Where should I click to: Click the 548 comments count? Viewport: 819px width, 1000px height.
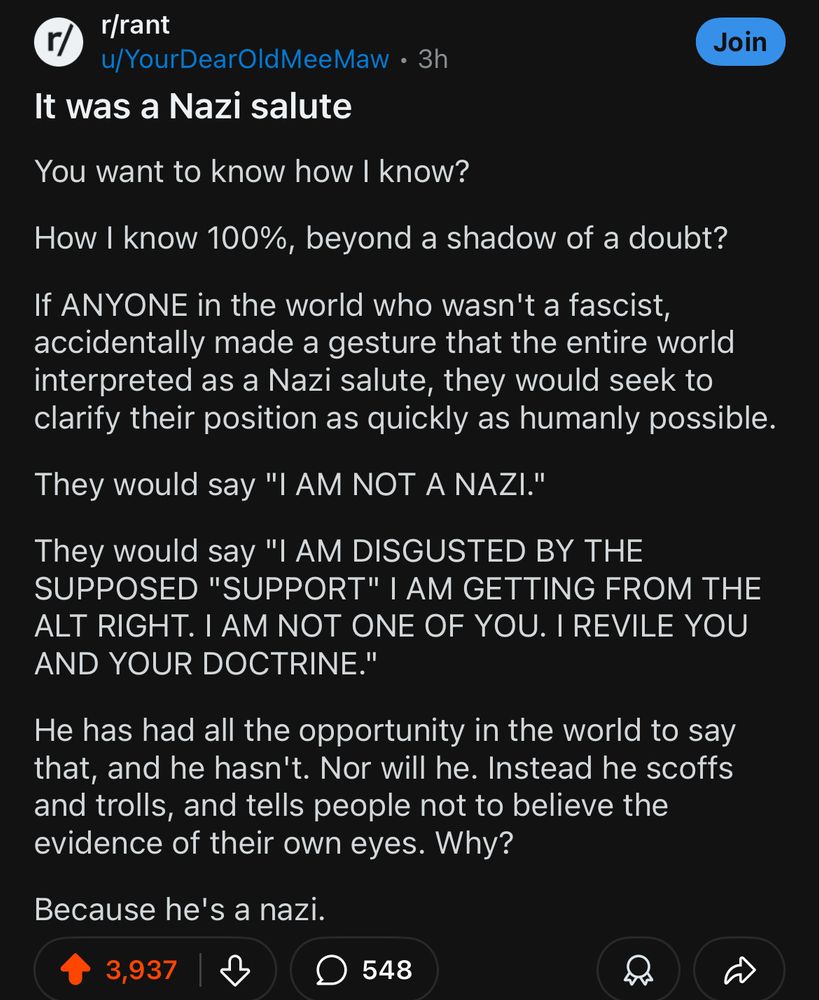(x=387, y=970)
